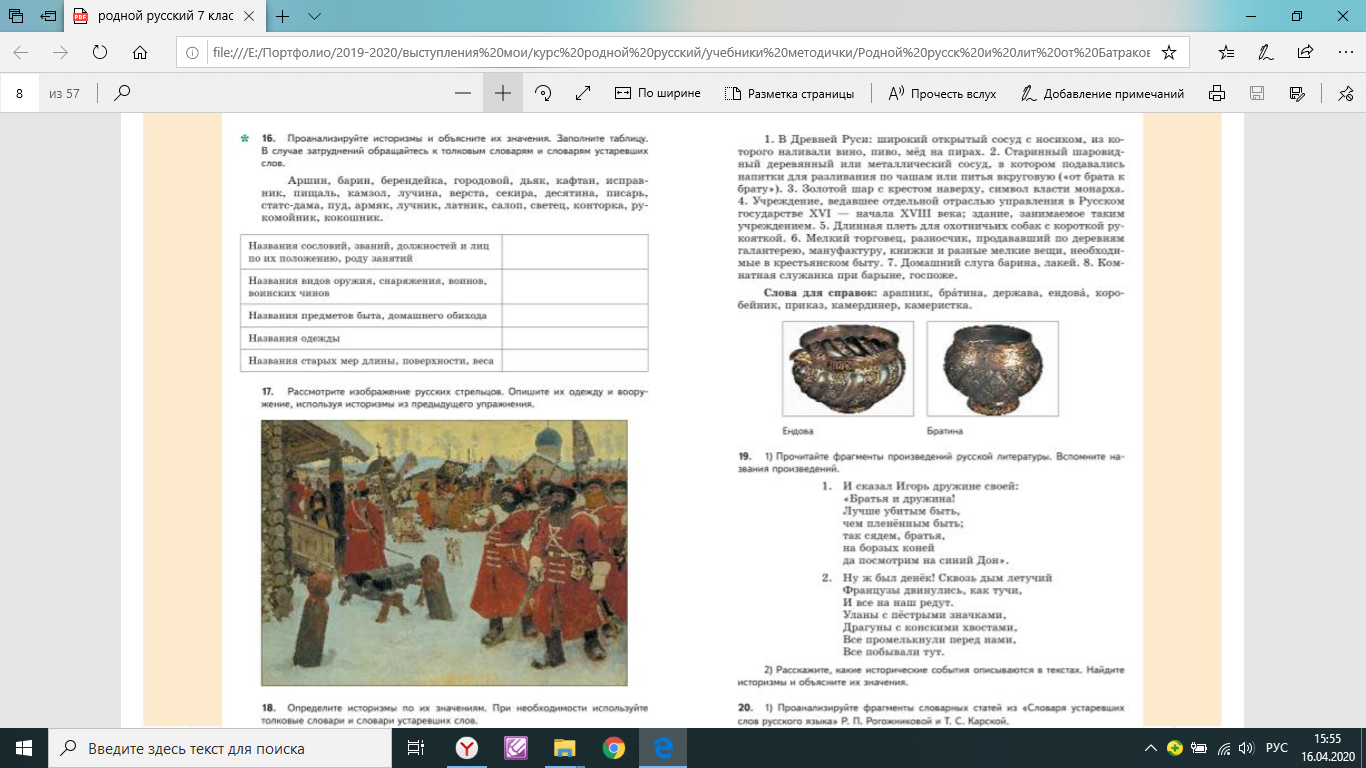Rotate the PDF page
The height and width of the screenshot is (768, 1366).
pos(544,93)
